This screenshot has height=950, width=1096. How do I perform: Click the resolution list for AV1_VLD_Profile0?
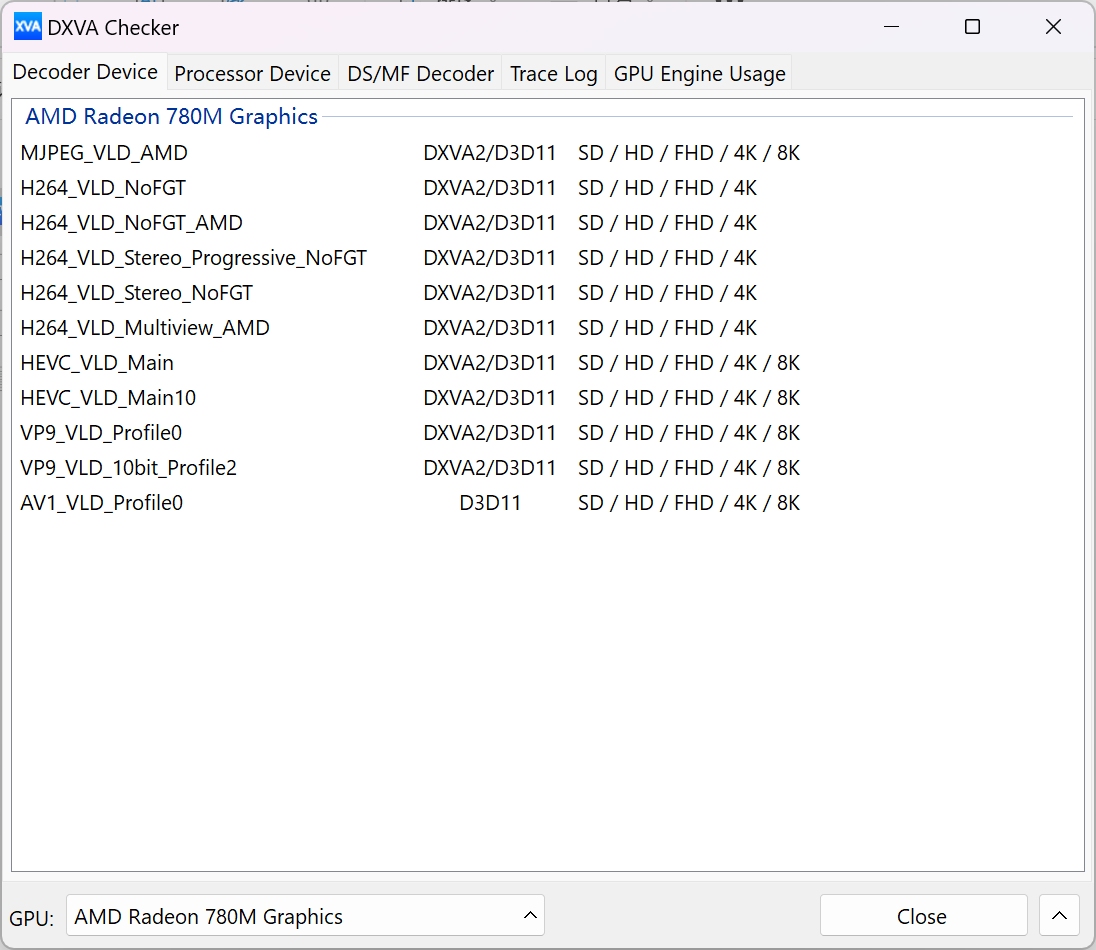tap(688, 503)
